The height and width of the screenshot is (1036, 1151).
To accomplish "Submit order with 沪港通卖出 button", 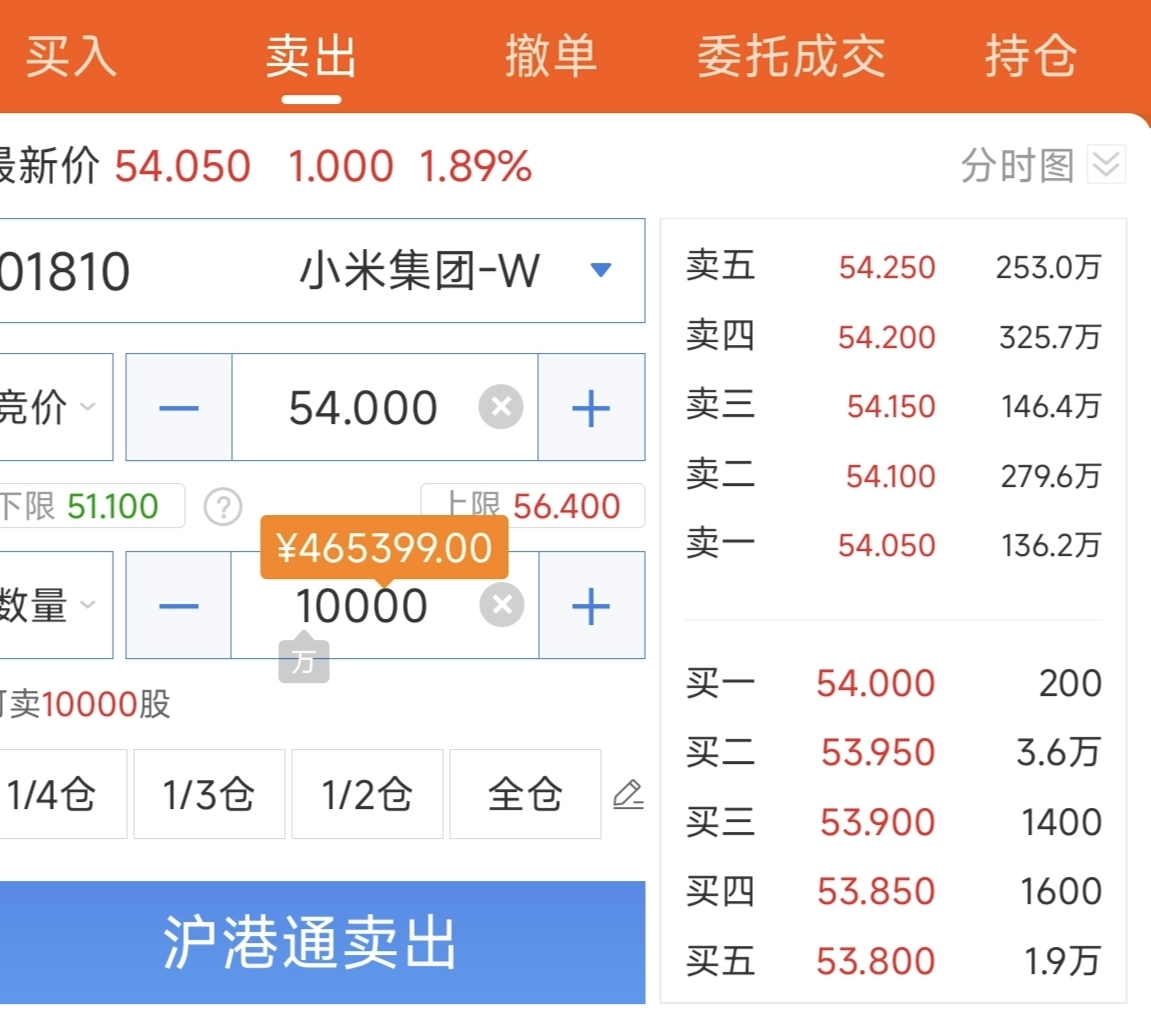I will (322, 942).
